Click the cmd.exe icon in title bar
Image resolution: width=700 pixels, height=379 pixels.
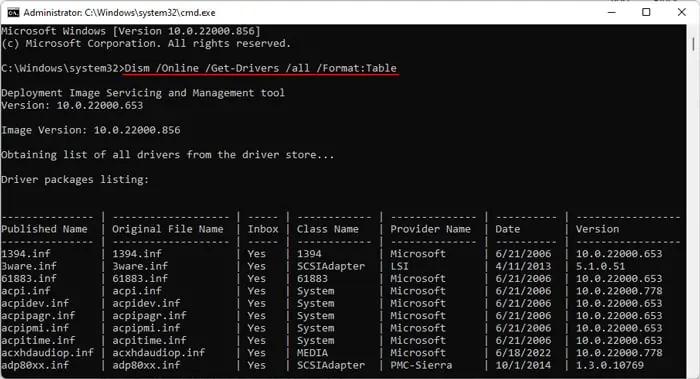[x=13, y=12]
